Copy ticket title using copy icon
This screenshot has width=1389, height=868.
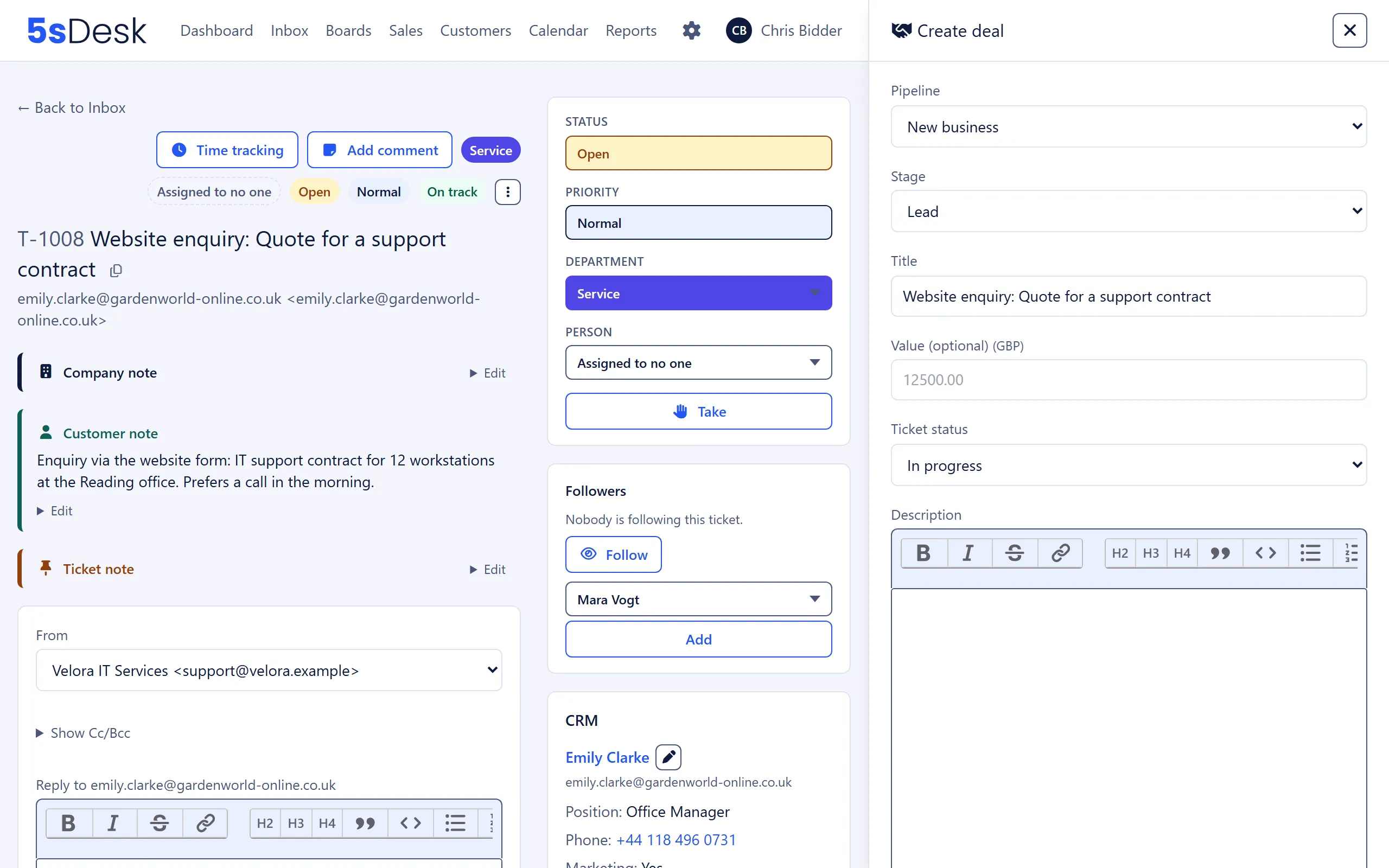[x=116, y=270]
